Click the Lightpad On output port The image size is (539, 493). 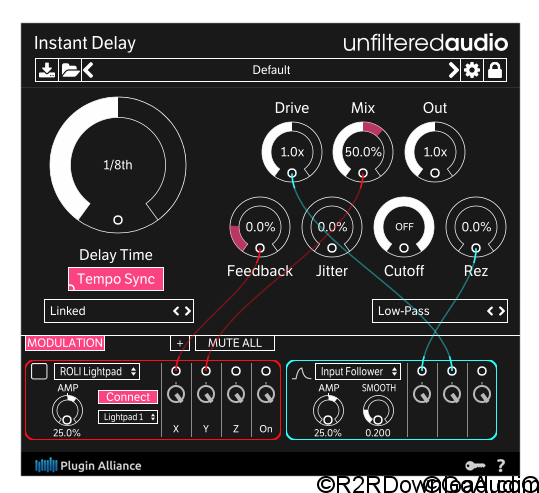(x=266, y=371)
